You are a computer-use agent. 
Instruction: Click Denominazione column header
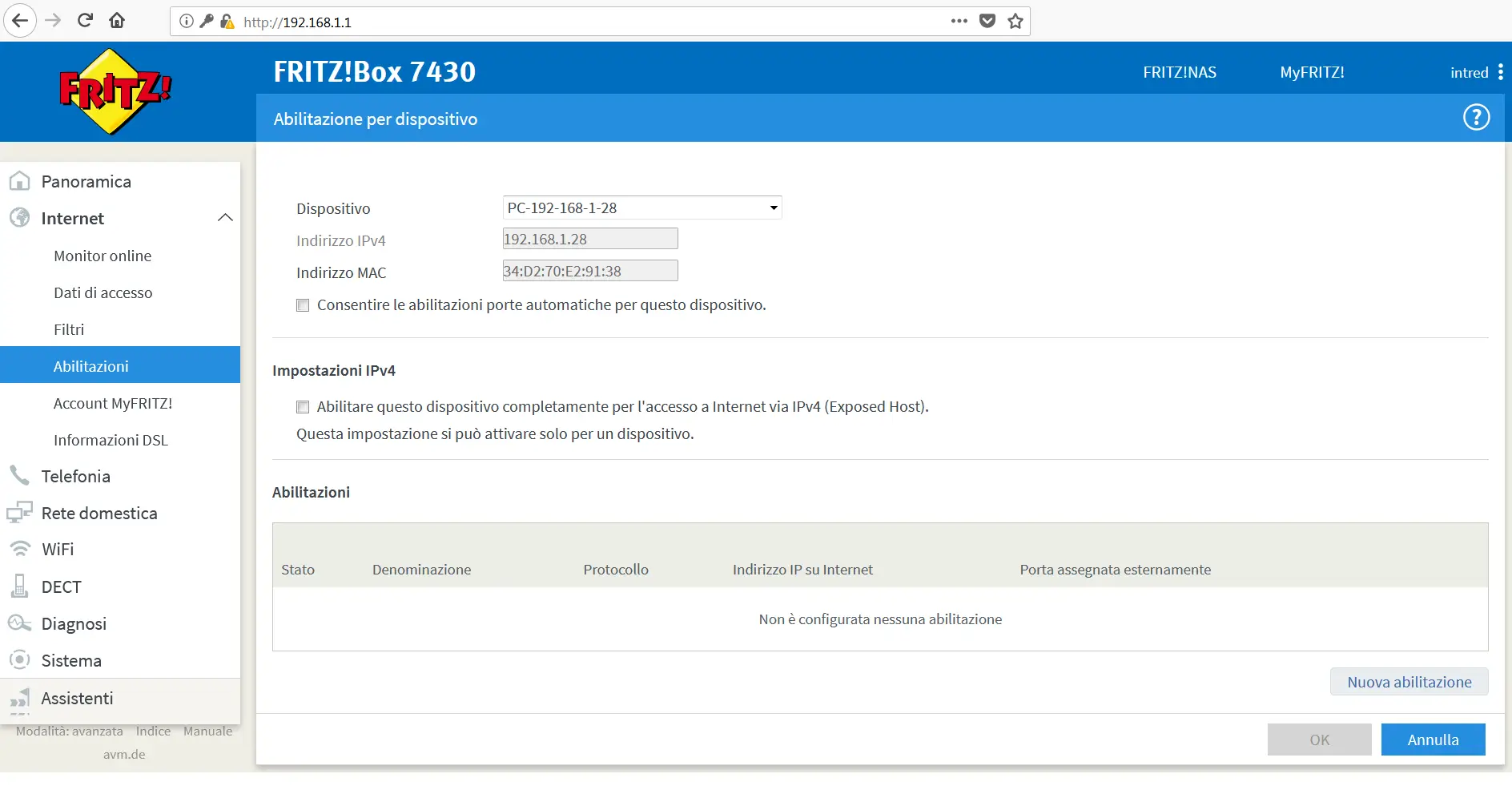point(421,570)
